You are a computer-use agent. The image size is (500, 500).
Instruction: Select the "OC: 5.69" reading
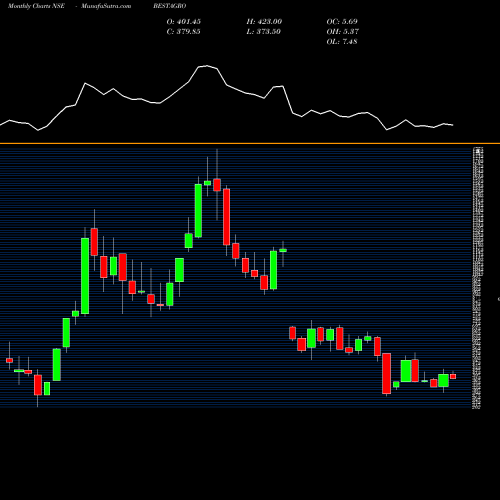tap(342, 22)
